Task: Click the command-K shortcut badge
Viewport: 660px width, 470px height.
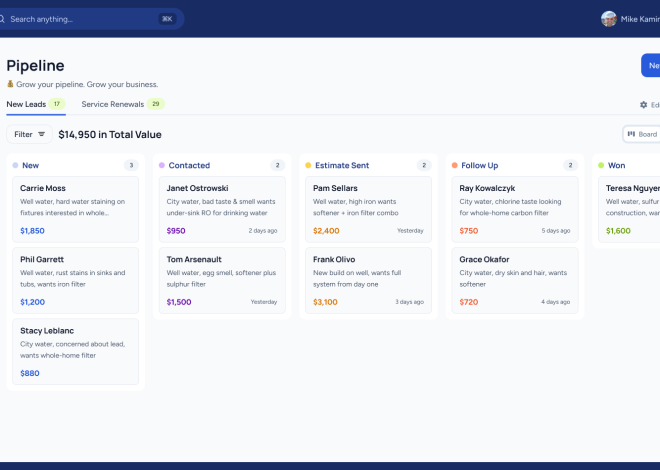Action: click(x=167, y=19)
